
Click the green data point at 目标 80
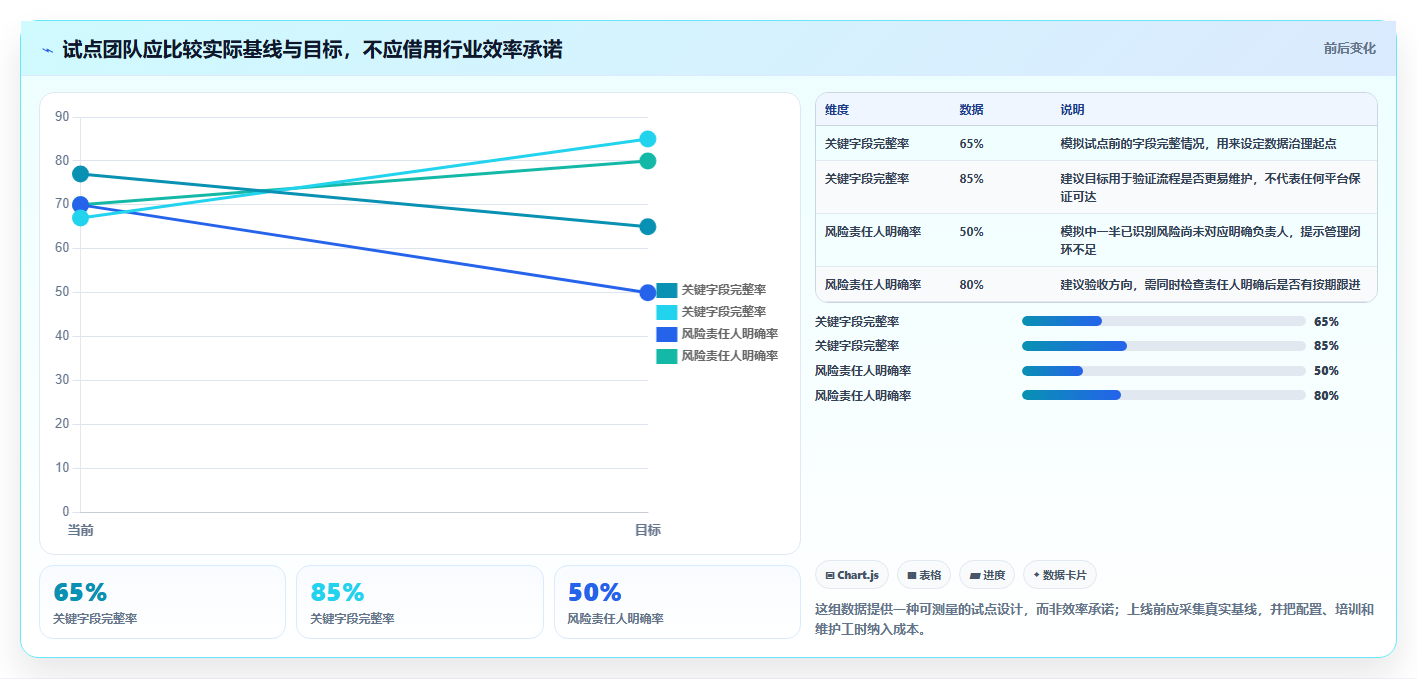(648, 161)
